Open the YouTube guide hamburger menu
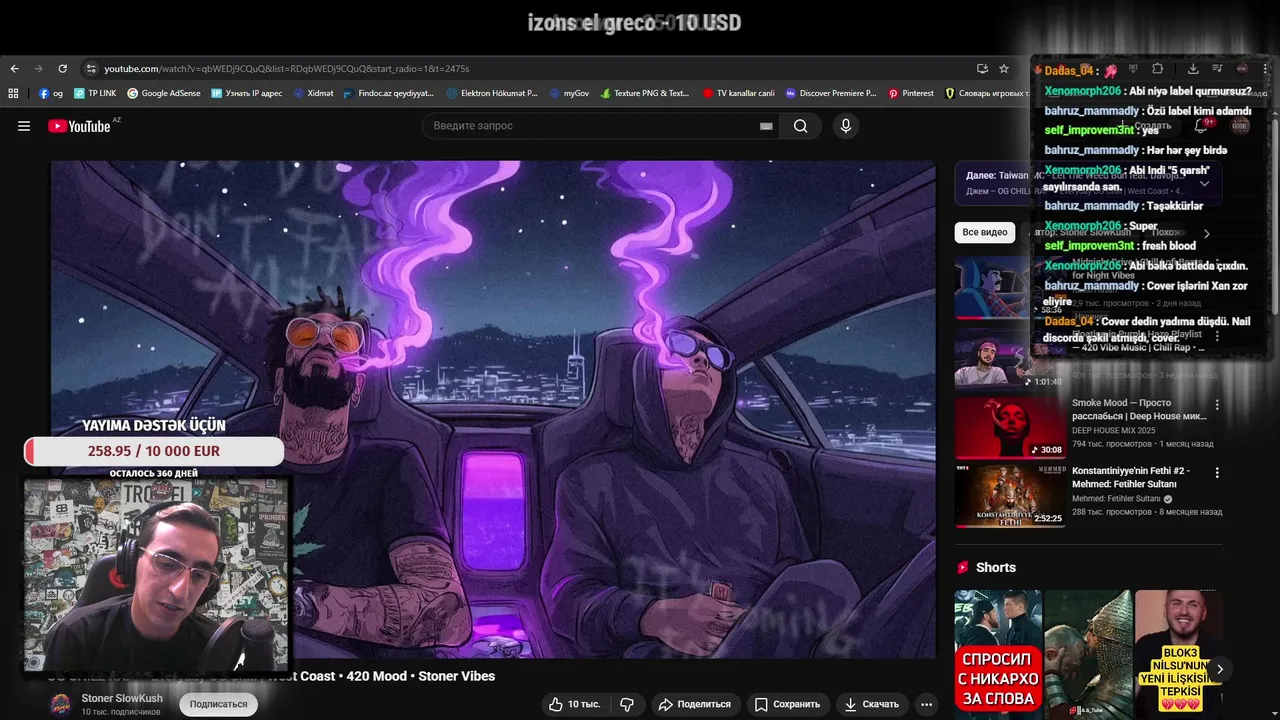Screen dimensions: 1280x720 [24, 126]
